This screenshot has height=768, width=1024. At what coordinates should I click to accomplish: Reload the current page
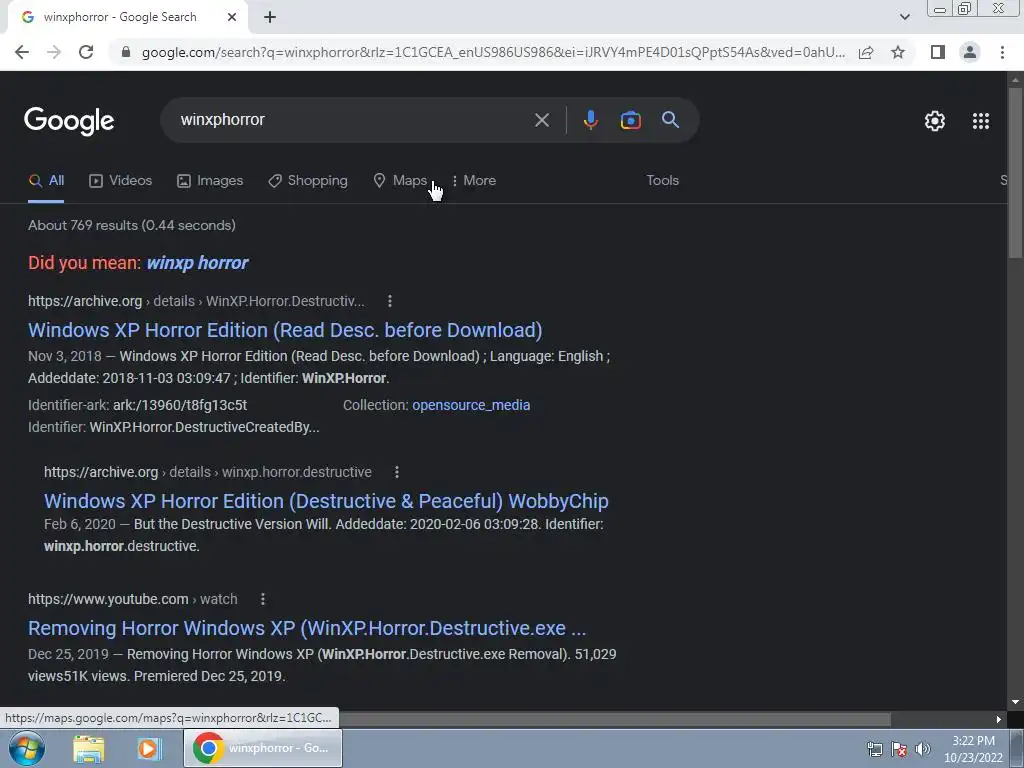86,52
